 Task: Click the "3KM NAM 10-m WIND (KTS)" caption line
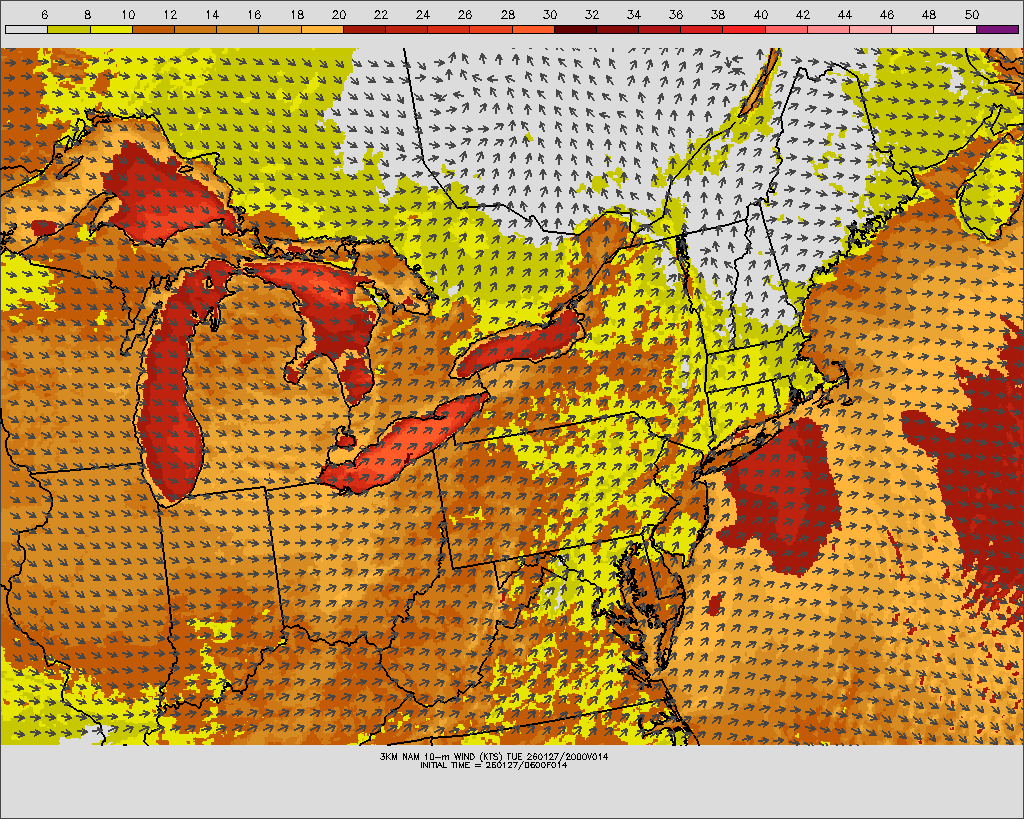(494, 756)
